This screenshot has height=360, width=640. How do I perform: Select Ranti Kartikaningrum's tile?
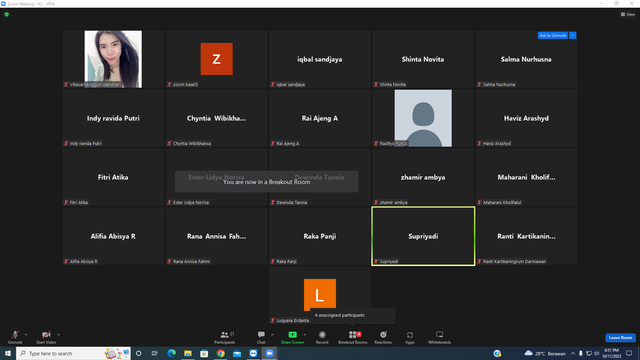click(x=526, y=236)
